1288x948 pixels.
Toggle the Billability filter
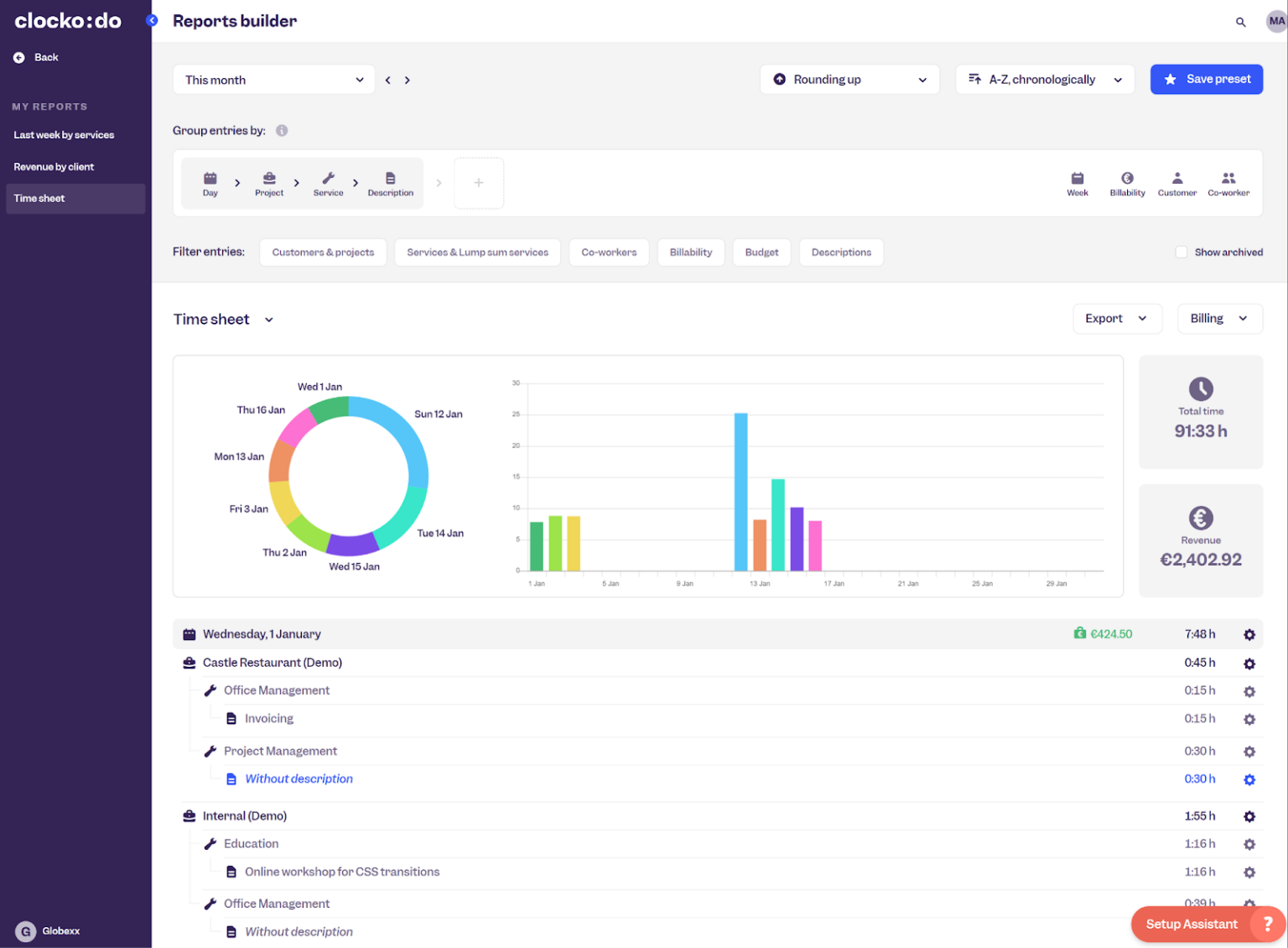690,252
